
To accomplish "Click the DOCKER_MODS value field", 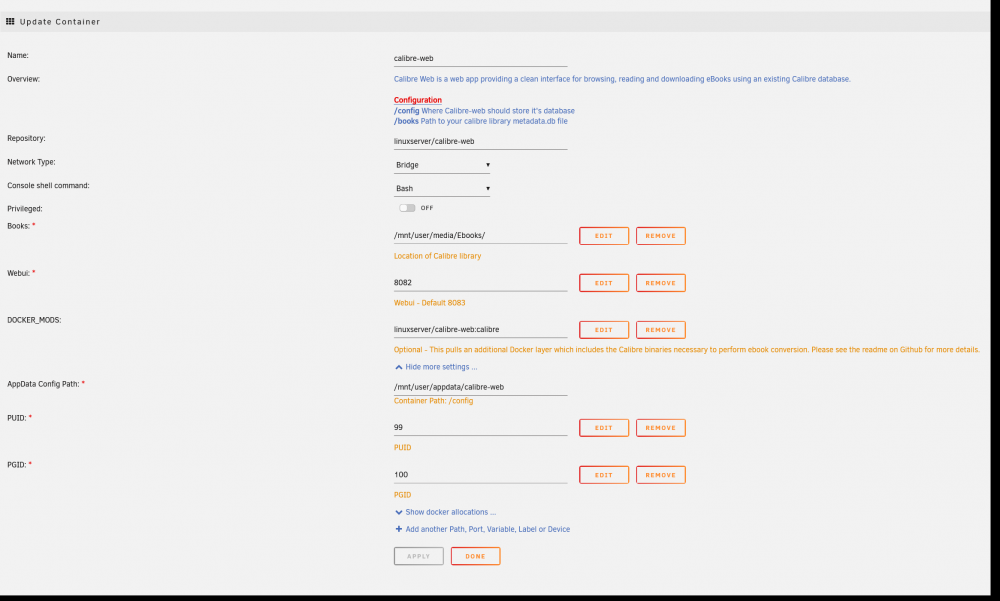I will [x=480, y=330].
